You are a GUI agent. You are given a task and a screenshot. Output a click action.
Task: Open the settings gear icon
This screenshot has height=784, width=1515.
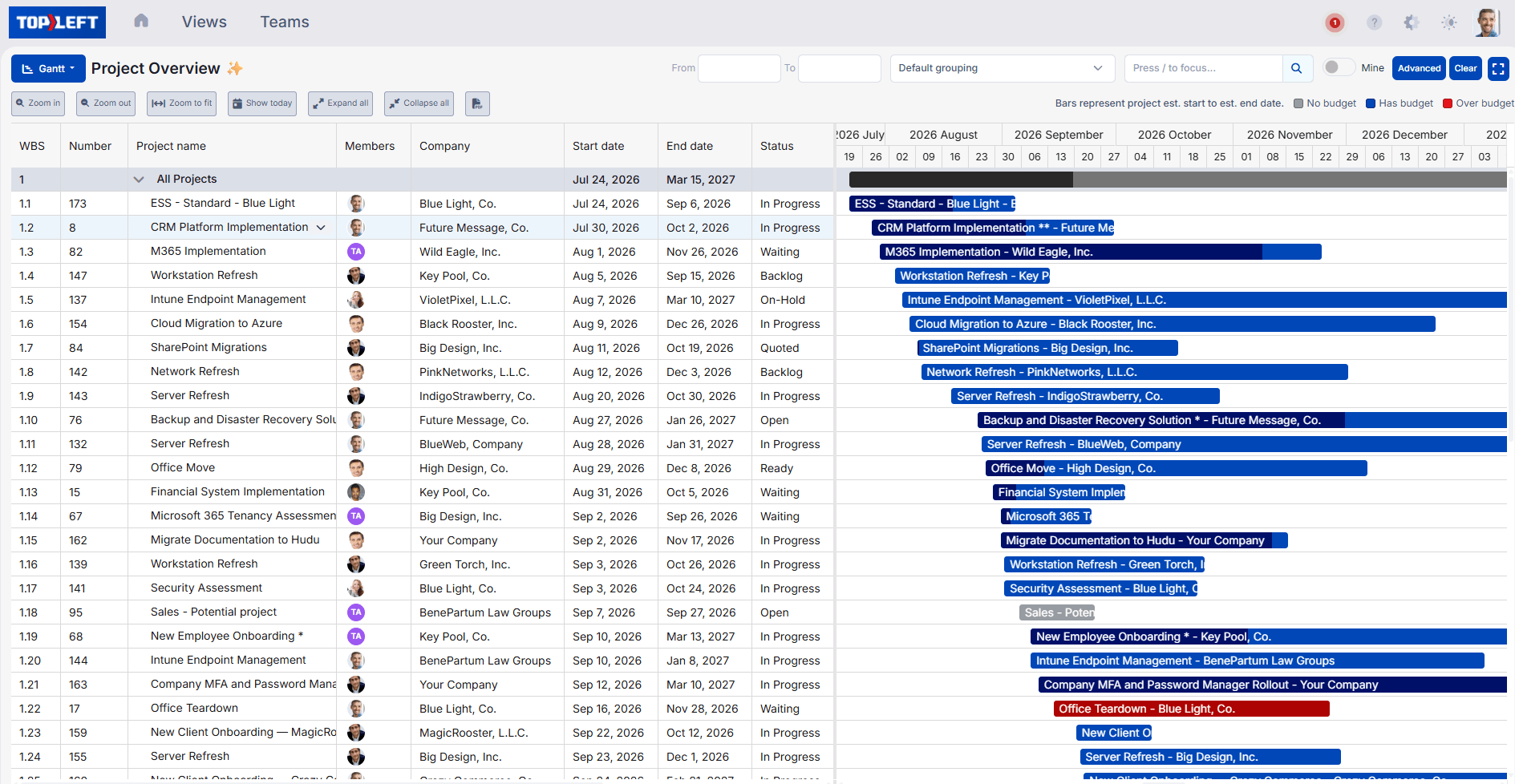(1412, 22)
